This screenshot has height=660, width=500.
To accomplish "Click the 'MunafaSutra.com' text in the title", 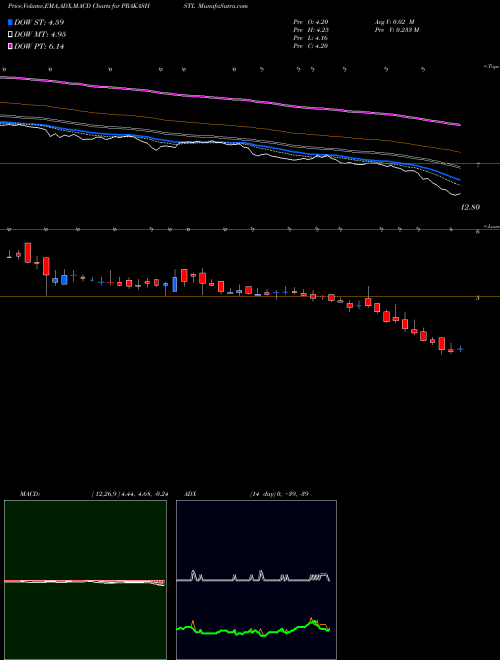I will 223,6.
